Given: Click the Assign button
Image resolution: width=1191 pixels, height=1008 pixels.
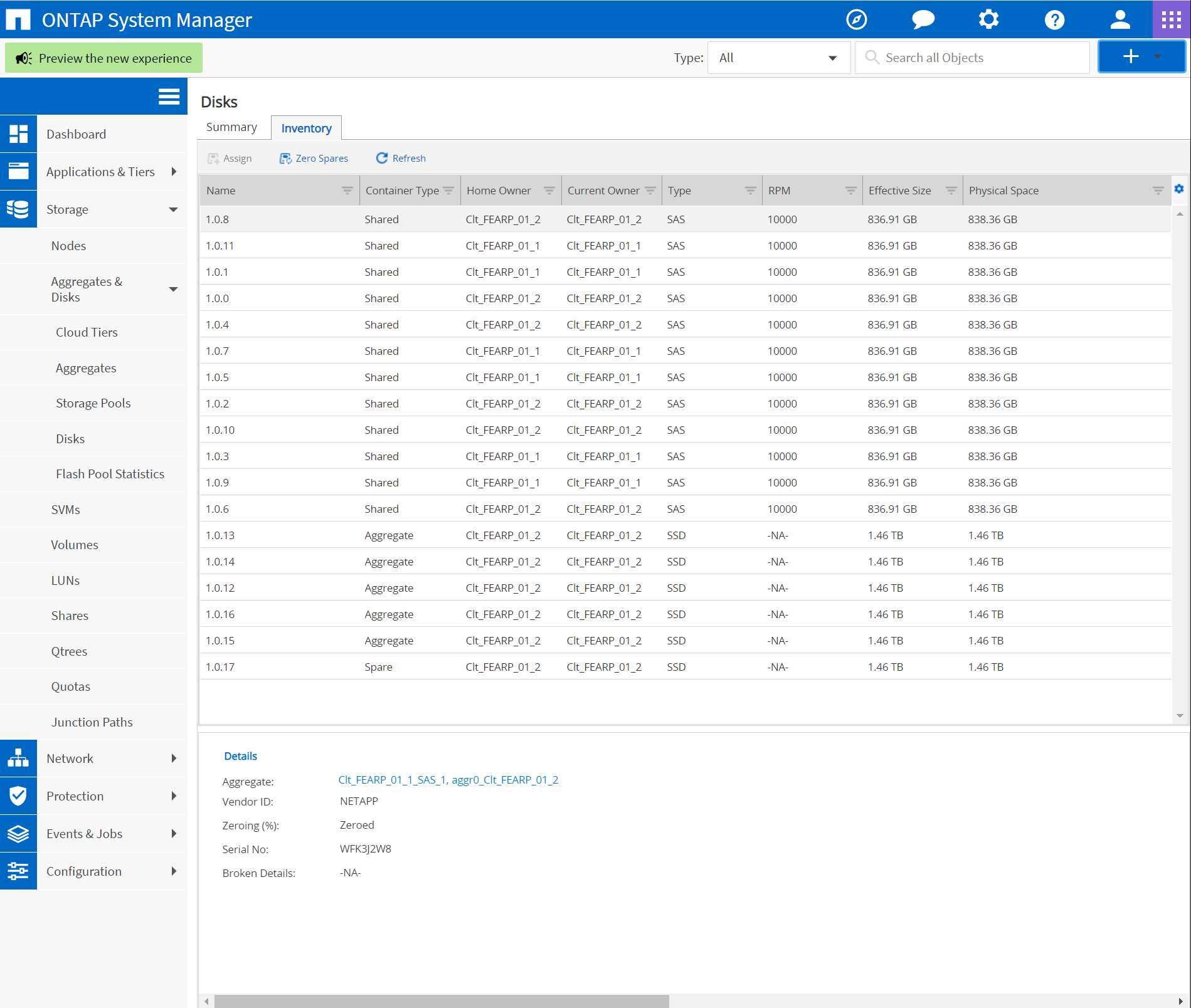Looking at the screenshot, I should pyautogui.click(x=230, y=158).
